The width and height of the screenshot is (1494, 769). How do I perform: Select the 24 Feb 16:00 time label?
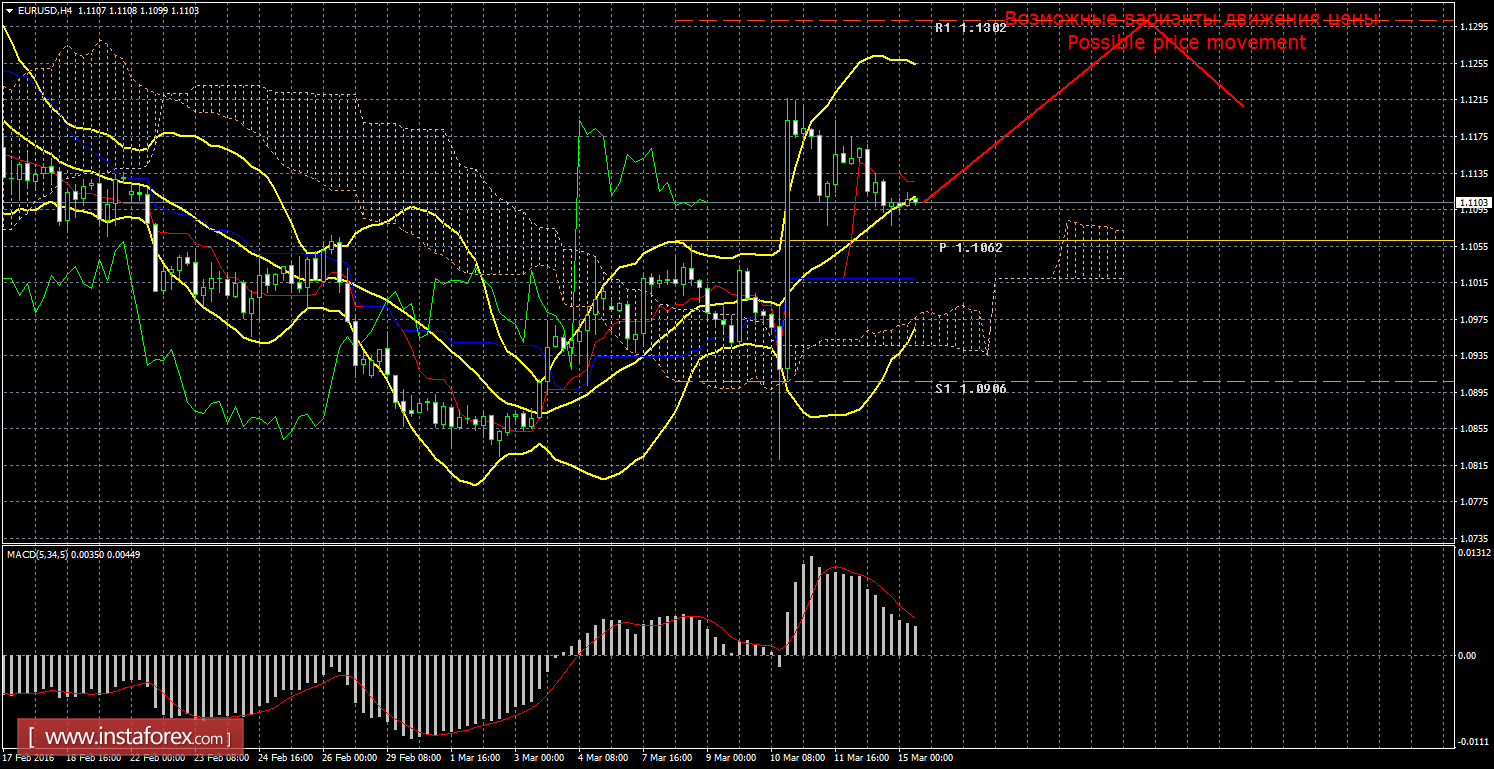287,759
